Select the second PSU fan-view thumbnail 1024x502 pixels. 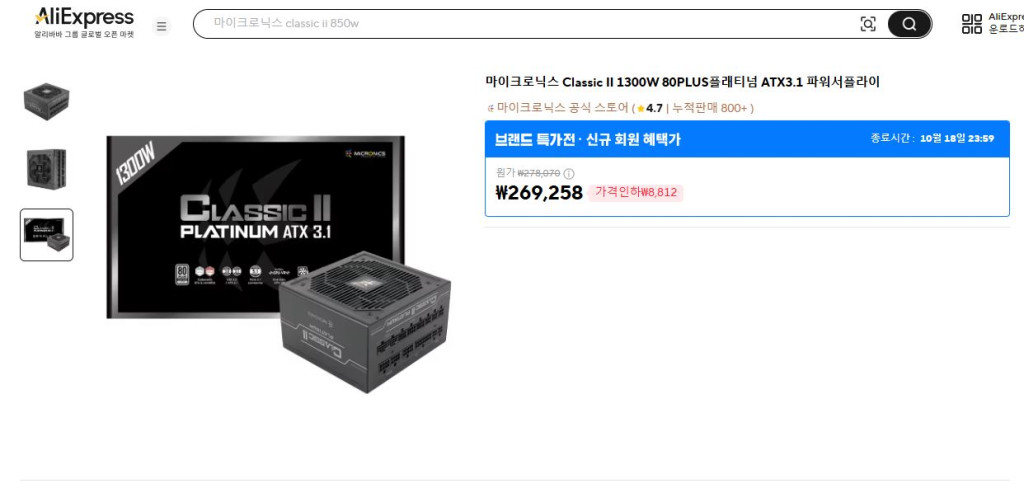46,168
